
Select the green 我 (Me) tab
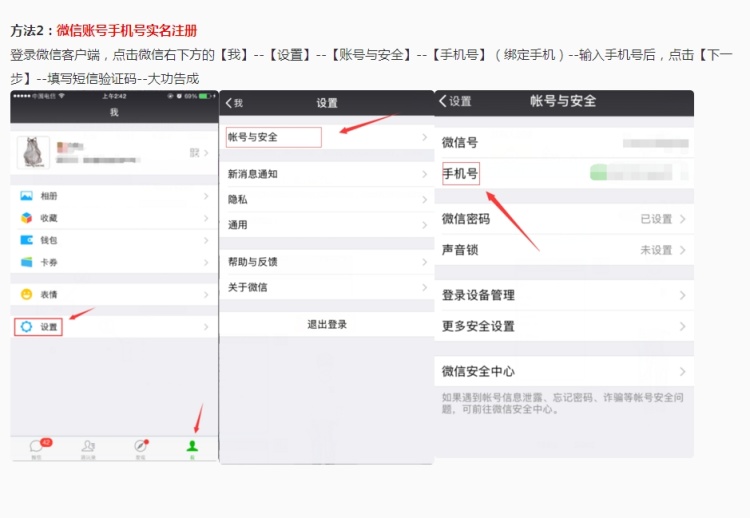click(x=192, y=447)
